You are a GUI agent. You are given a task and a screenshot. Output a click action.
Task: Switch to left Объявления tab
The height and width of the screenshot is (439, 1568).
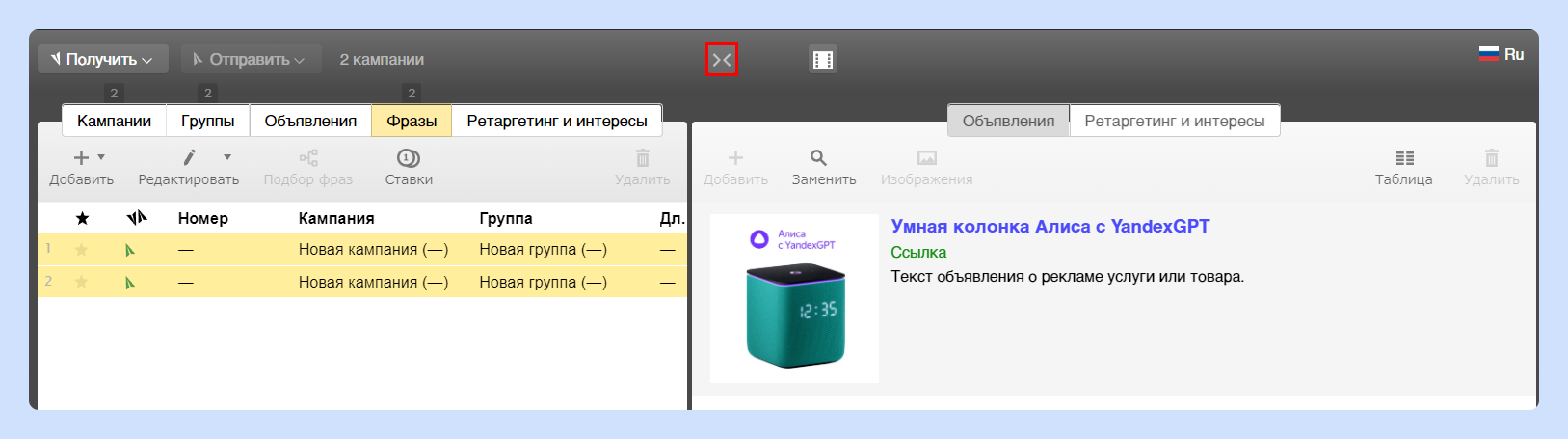(x=310, y=121)
